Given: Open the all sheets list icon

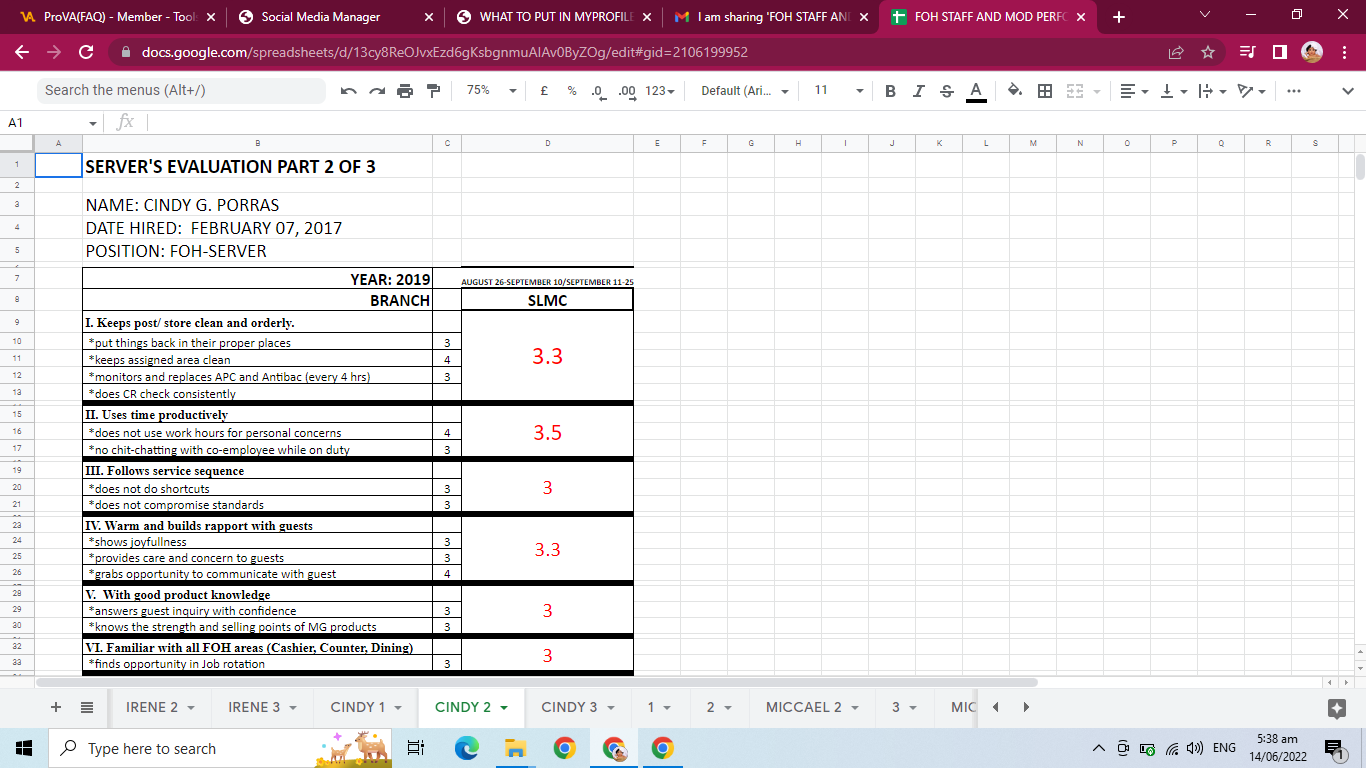Looking at the screenshot, I should tap(87, 707).
